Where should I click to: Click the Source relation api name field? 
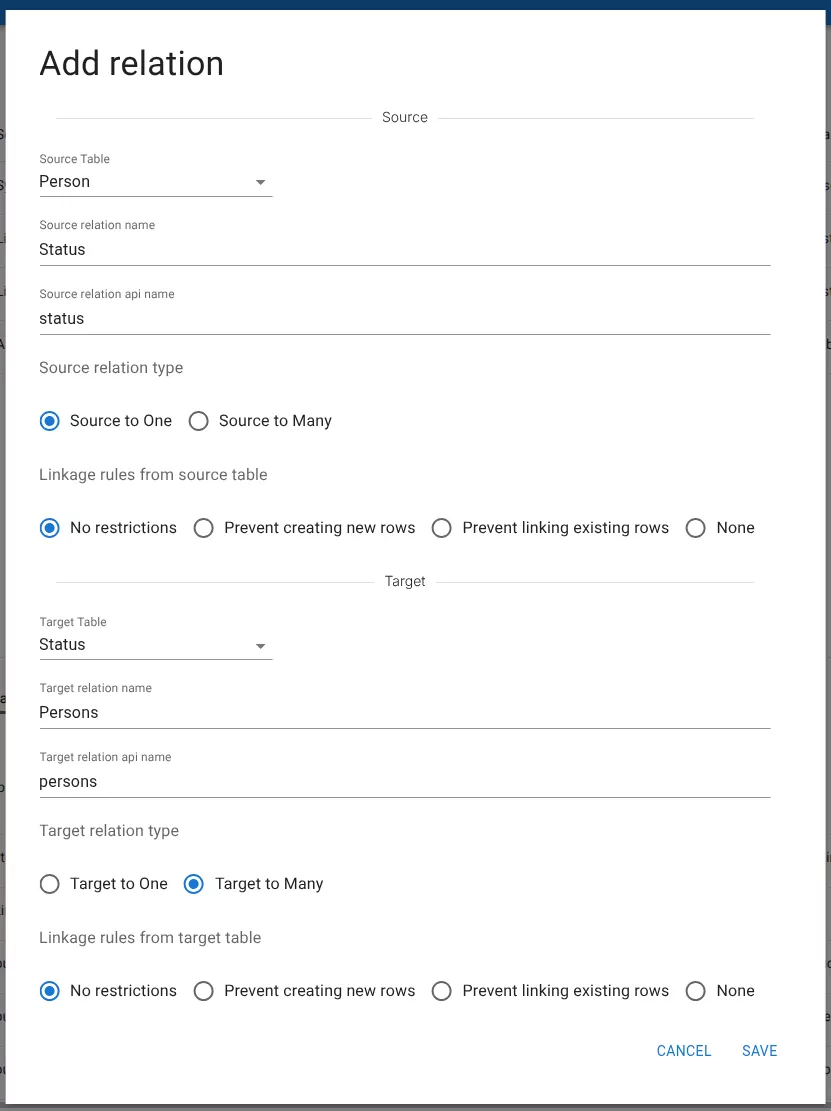(404, 319)
